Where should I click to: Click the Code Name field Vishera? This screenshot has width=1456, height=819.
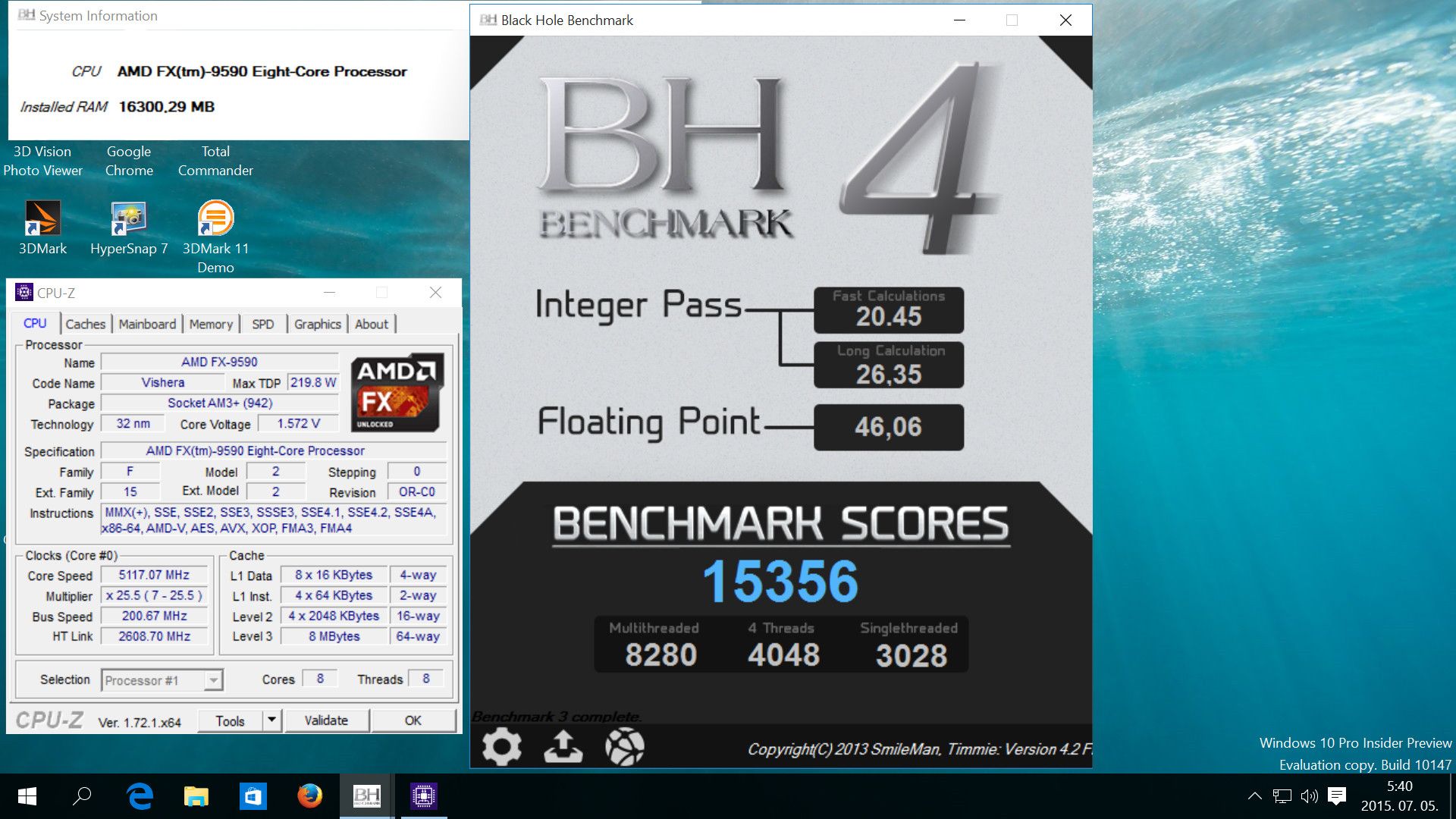click(x=163, y=382)
